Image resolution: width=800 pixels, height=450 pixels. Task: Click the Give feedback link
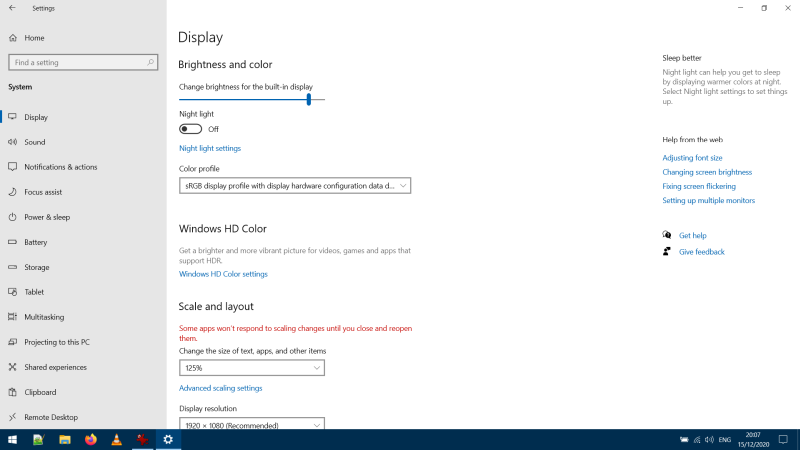click(x=702, y=252)
